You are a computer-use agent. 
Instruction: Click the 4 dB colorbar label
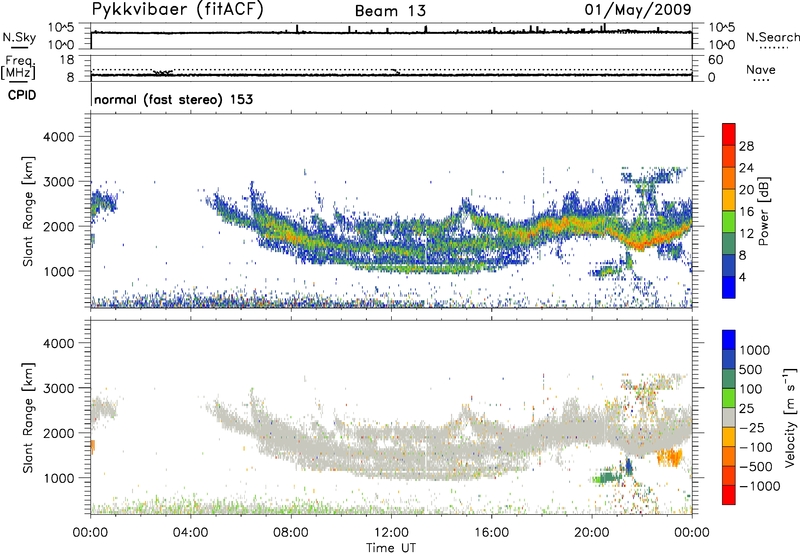click(742, 277)
